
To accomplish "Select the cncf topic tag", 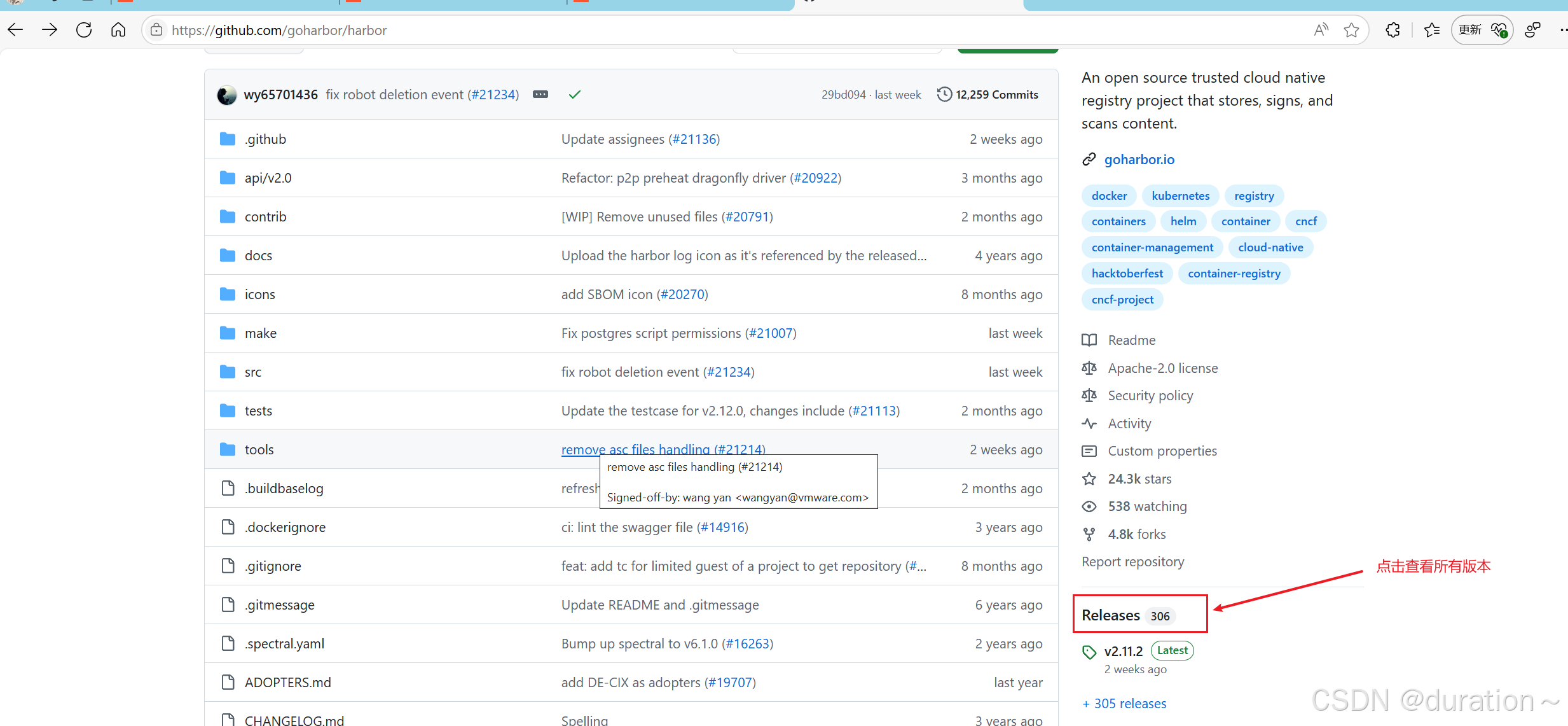I will [x=1306, y=221].
